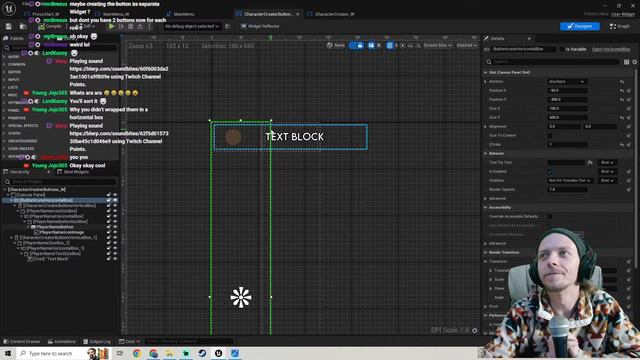Select the CharacterCreatorButton tab
The image size is (640, 360).
[x=268, y=14]
